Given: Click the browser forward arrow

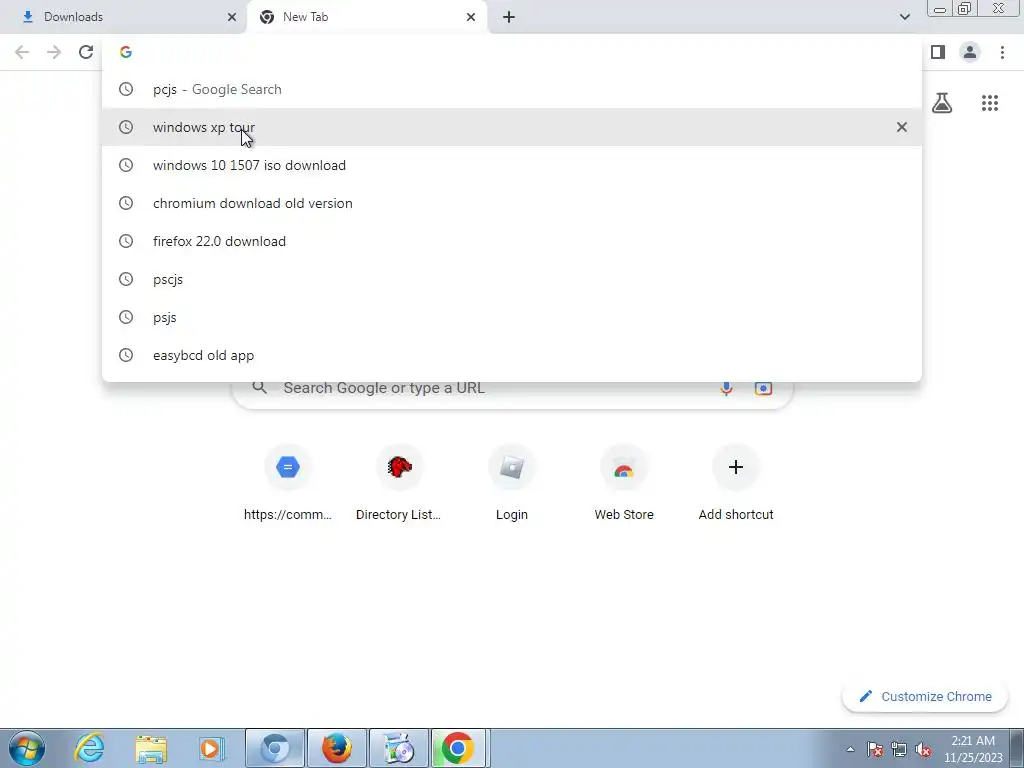Looking at the screenshot, I should coord(54,52).
